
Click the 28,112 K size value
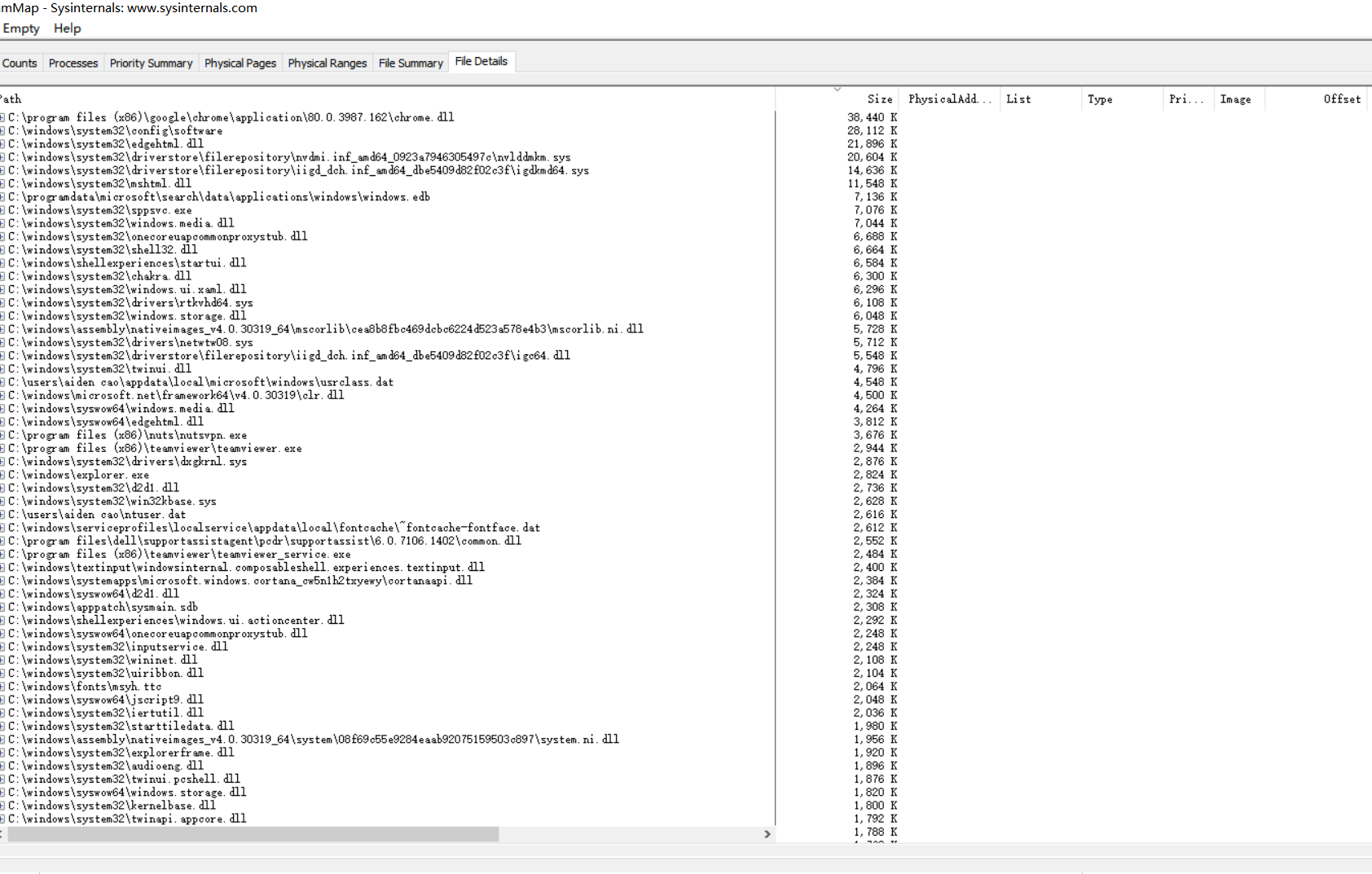click(x=872, y=130)
